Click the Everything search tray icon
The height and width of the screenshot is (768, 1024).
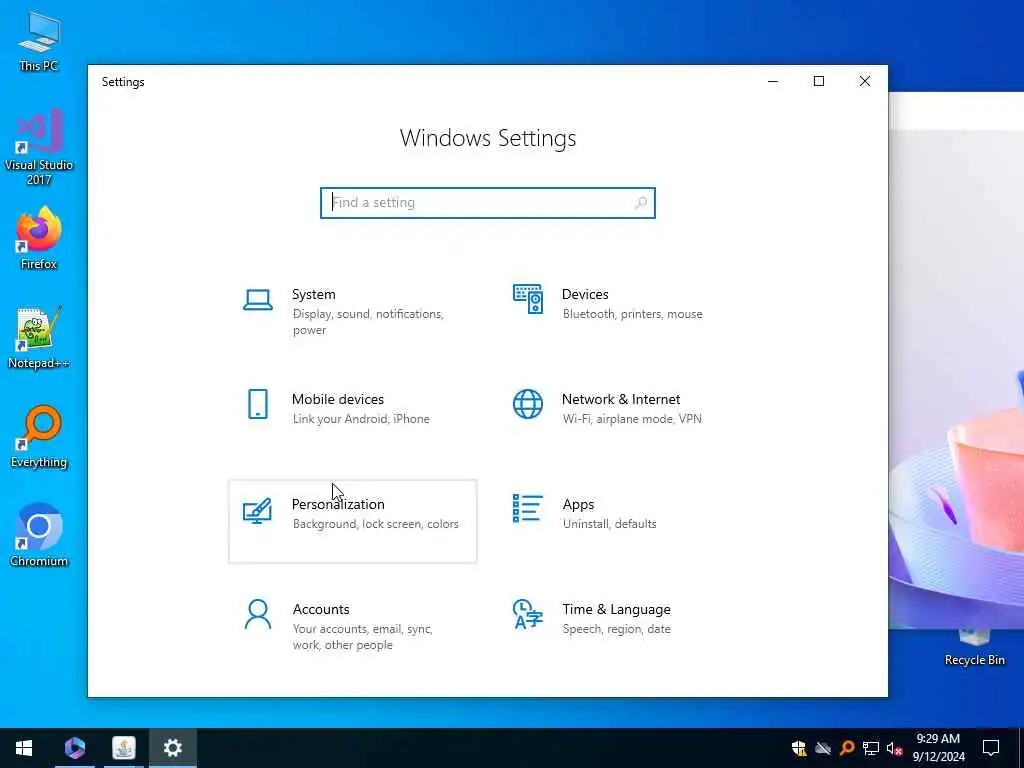pyautogui.click(x=847, y=748)
